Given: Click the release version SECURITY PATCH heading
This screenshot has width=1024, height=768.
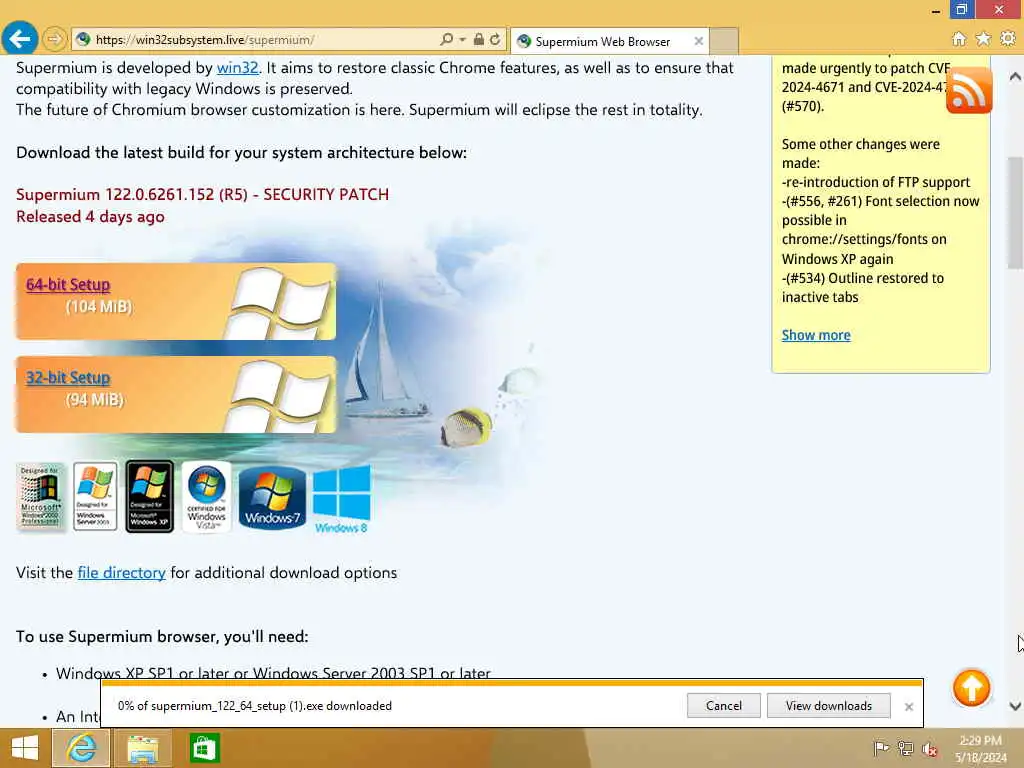Looking at the screenshot, I should pyautogui.click(x=202, y=195).
